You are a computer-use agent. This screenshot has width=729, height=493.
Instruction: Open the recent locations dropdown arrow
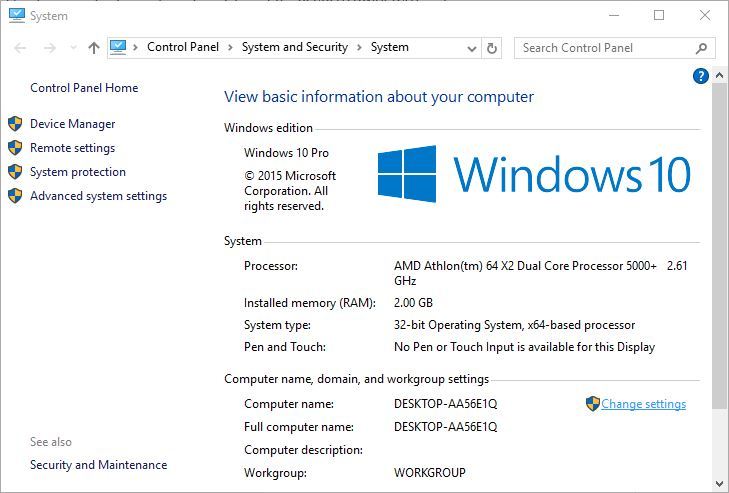pyautogui.click(x=73, y=48)
